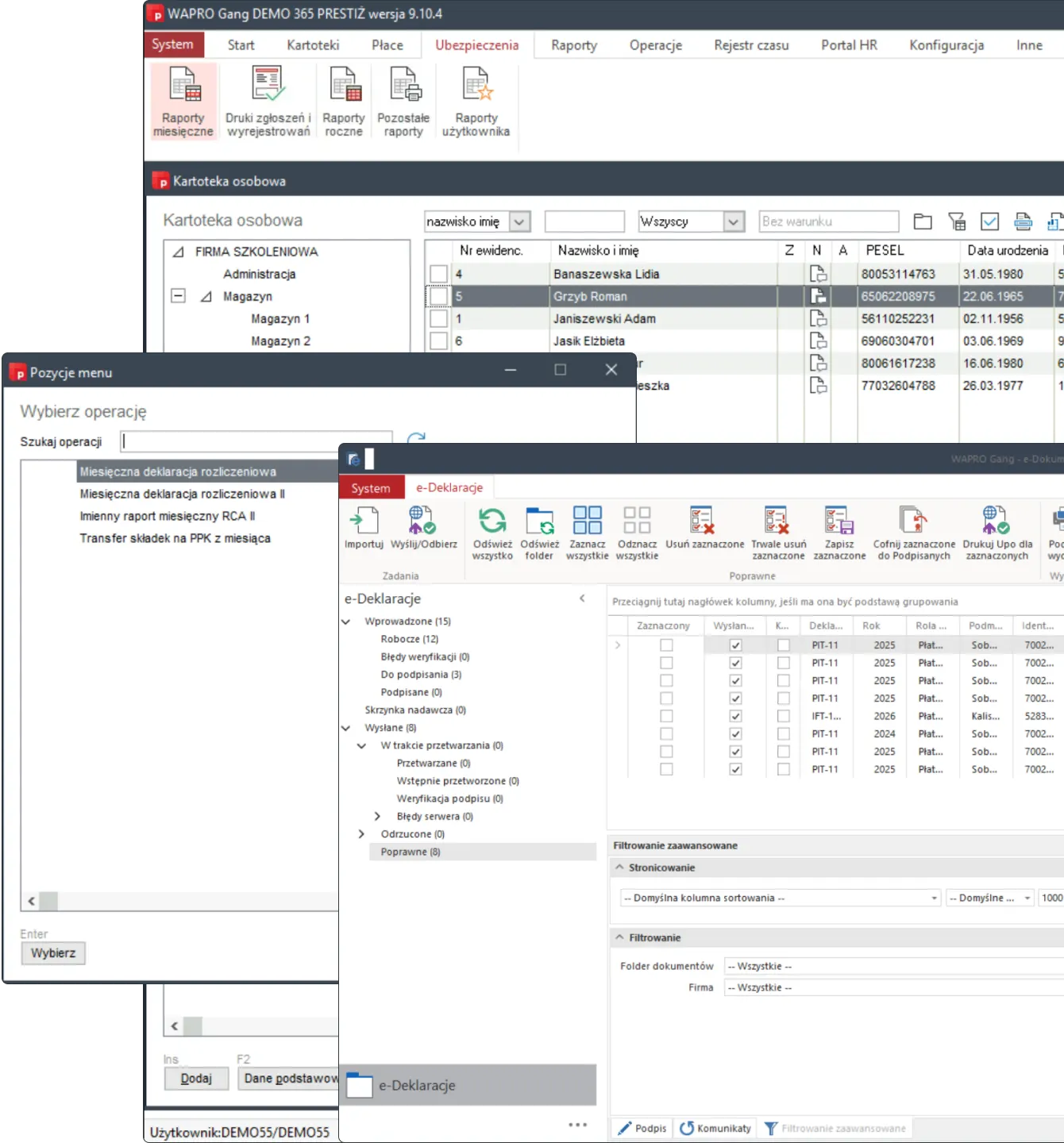Tick the checkbox for Janiszewski Adam
The width and height of the screenshot is (1064, 1143).
[438, 318]
